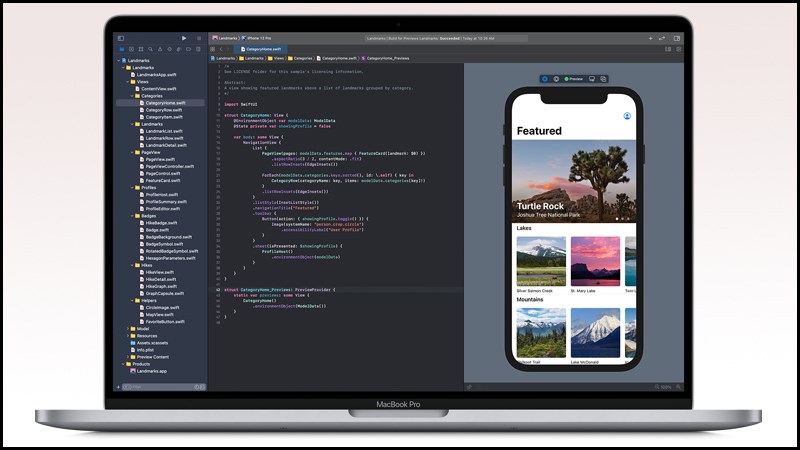
Task: Tap St. Mary Lake thumbnail
Action: (595, 261)
